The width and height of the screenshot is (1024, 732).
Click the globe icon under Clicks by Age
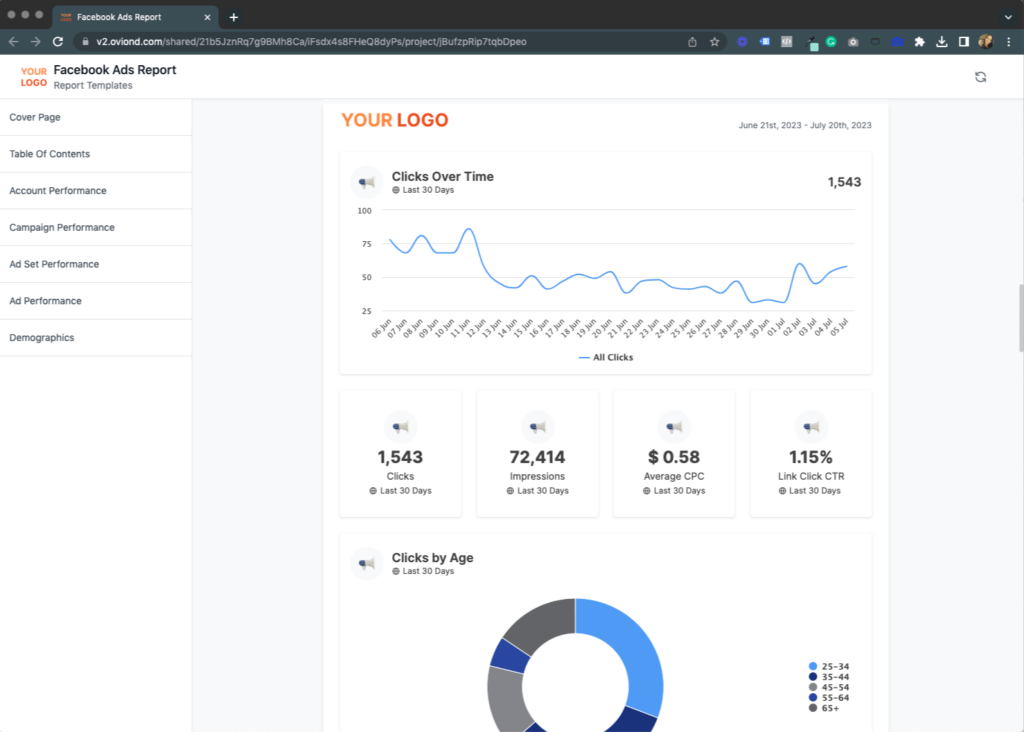click(x=396, y=571)
